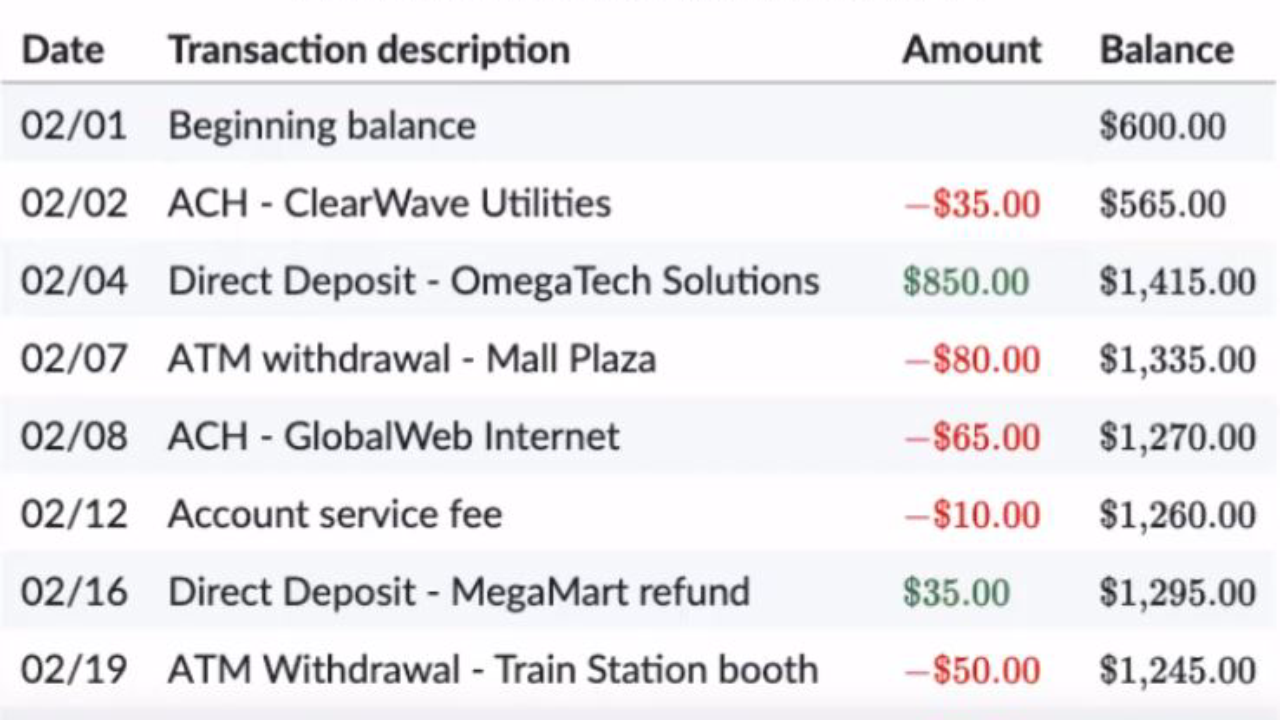The height and width of the screenshot is (720, 1280).
Task: Select the ATM withdrawal - Mall Plaza transaction
Action: point(411,360)
